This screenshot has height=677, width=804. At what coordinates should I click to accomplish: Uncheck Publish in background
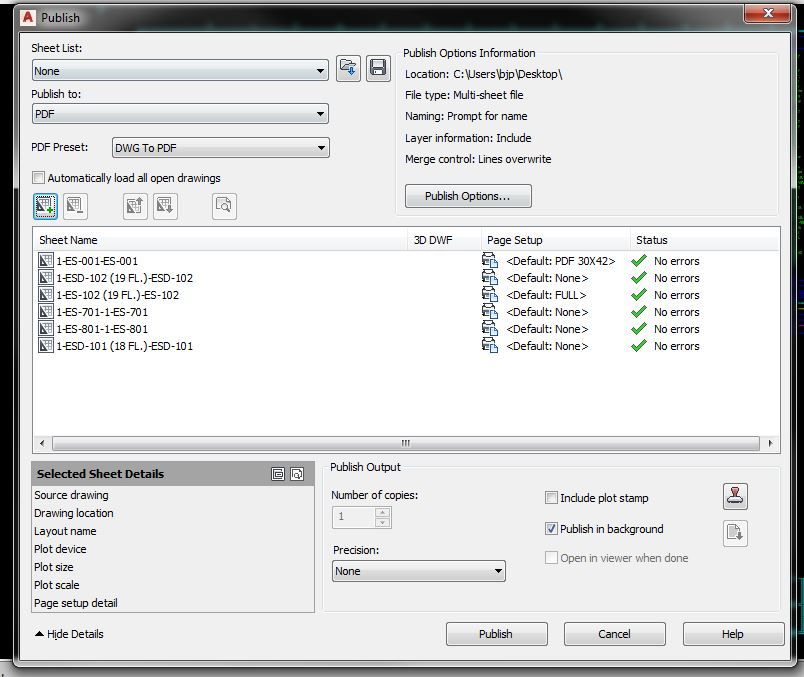click(x=551, y=529)
